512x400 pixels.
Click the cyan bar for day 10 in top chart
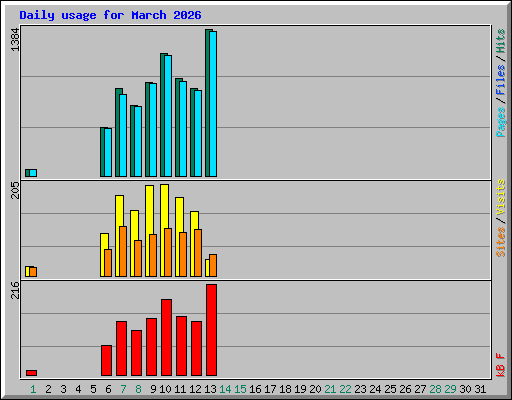(168, 116)
